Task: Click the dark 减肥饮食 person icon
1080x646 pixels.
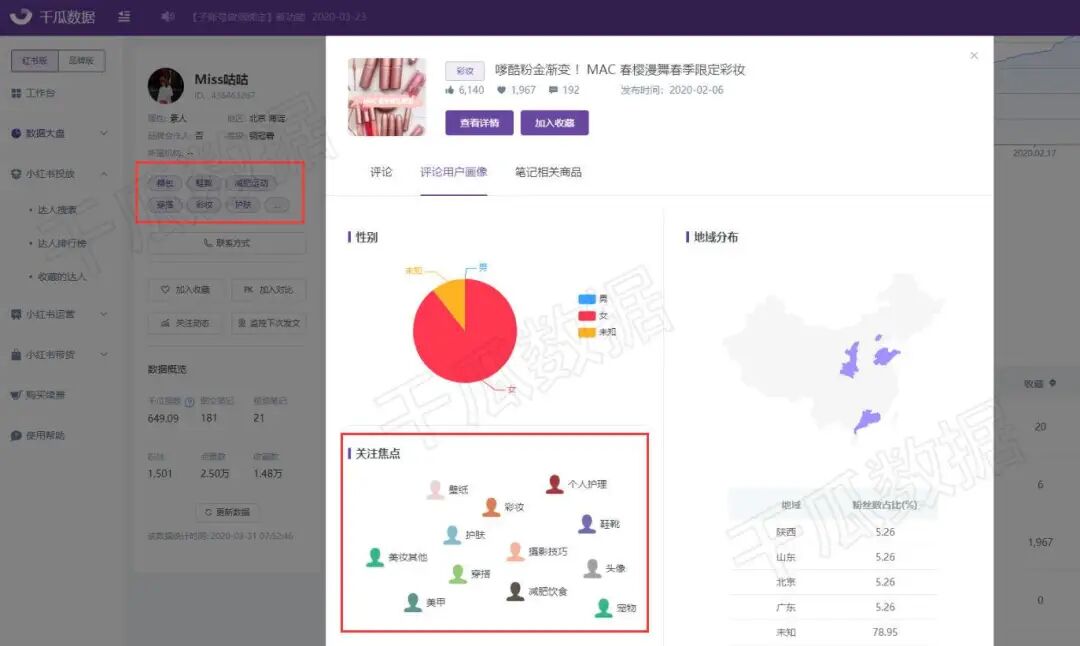Action: click(515, 592)
